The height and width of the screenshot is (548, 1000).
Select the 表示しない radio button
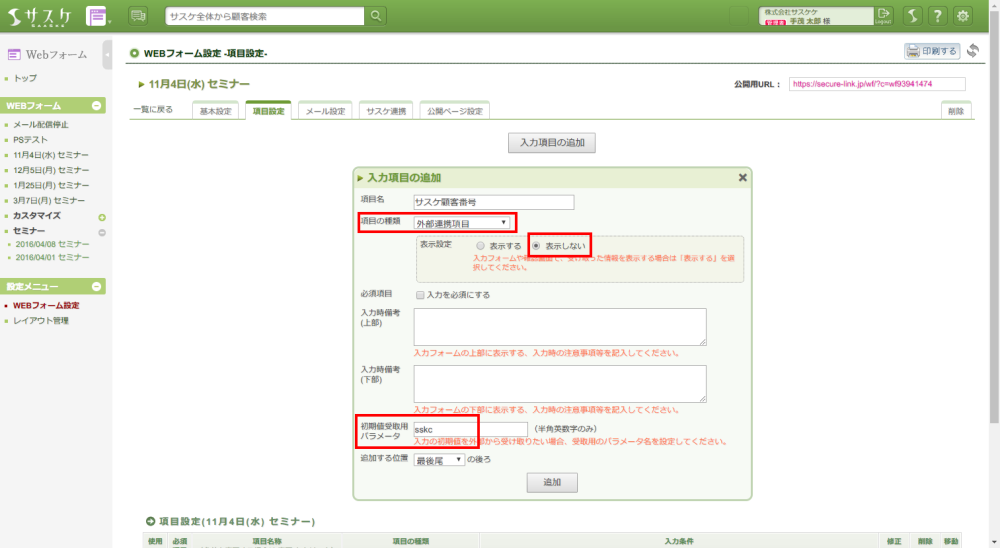tap(536, 245)
